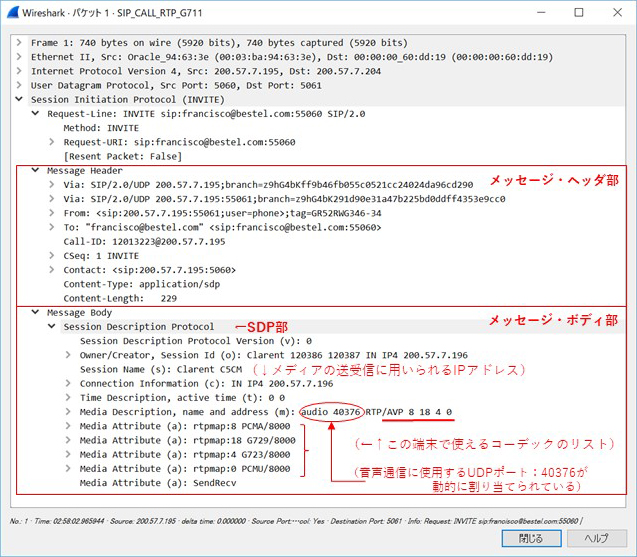Screen dimensions: 637x557
Task: Collapse the Message Header section
Action: [36, 170]
